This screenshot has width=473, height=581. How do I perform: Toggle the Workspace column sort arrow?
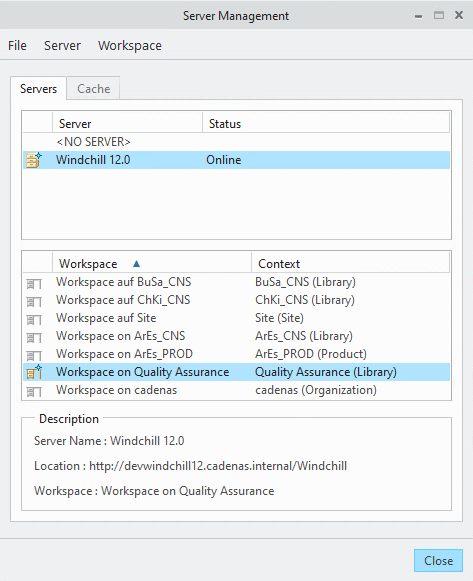coord(136,263)
